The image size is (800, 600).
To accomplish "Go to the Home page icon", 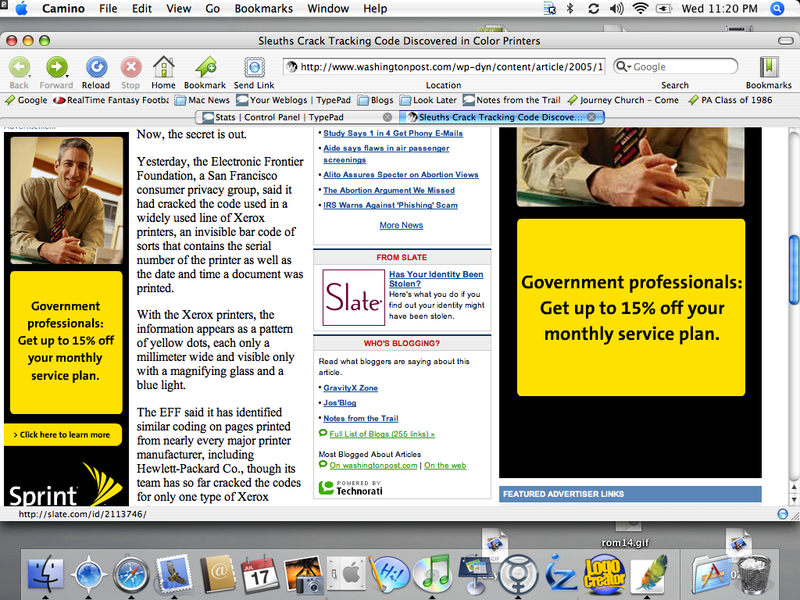I will (x=163, y=67).
